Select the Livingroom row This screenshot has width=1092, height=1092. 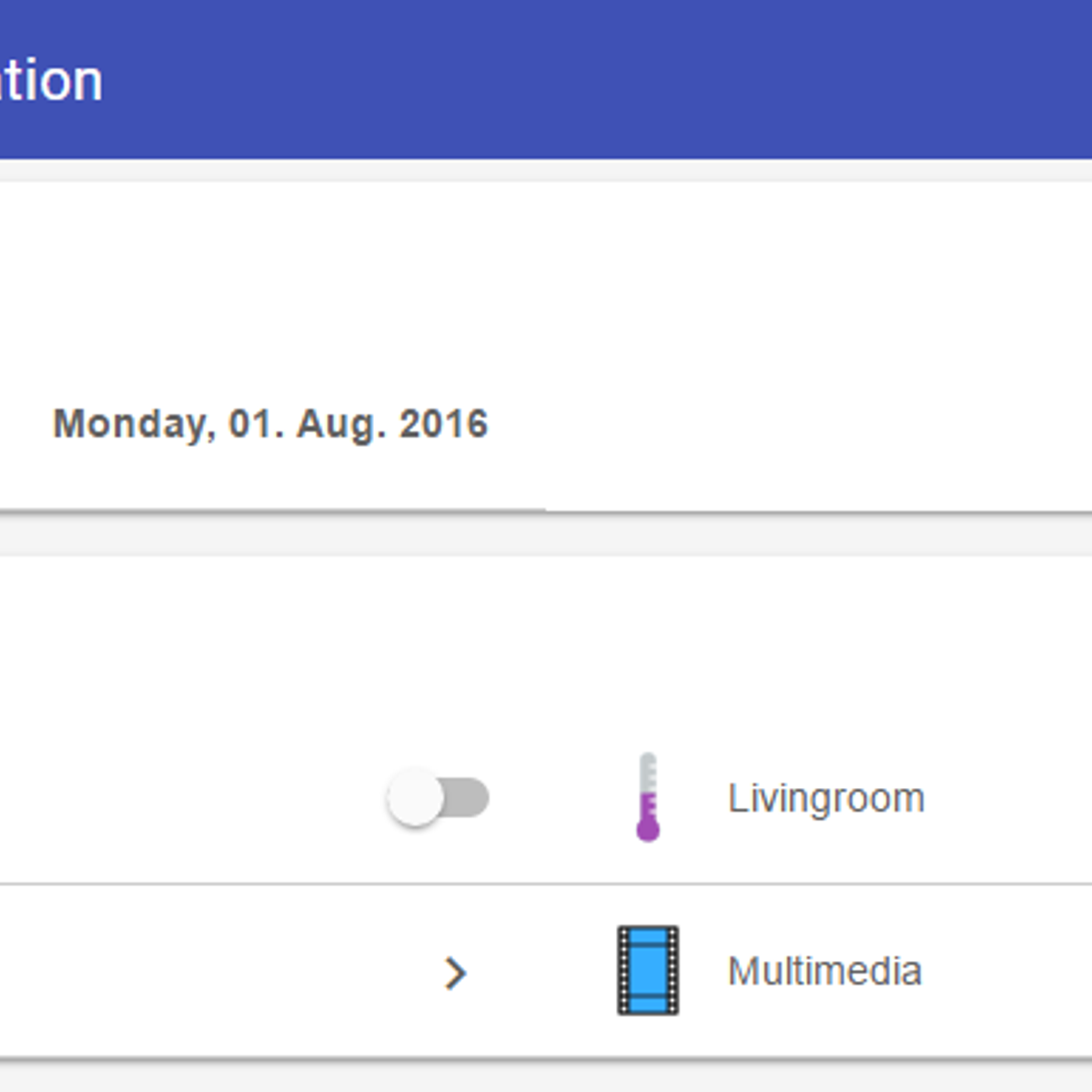click(x=546, y=798)
